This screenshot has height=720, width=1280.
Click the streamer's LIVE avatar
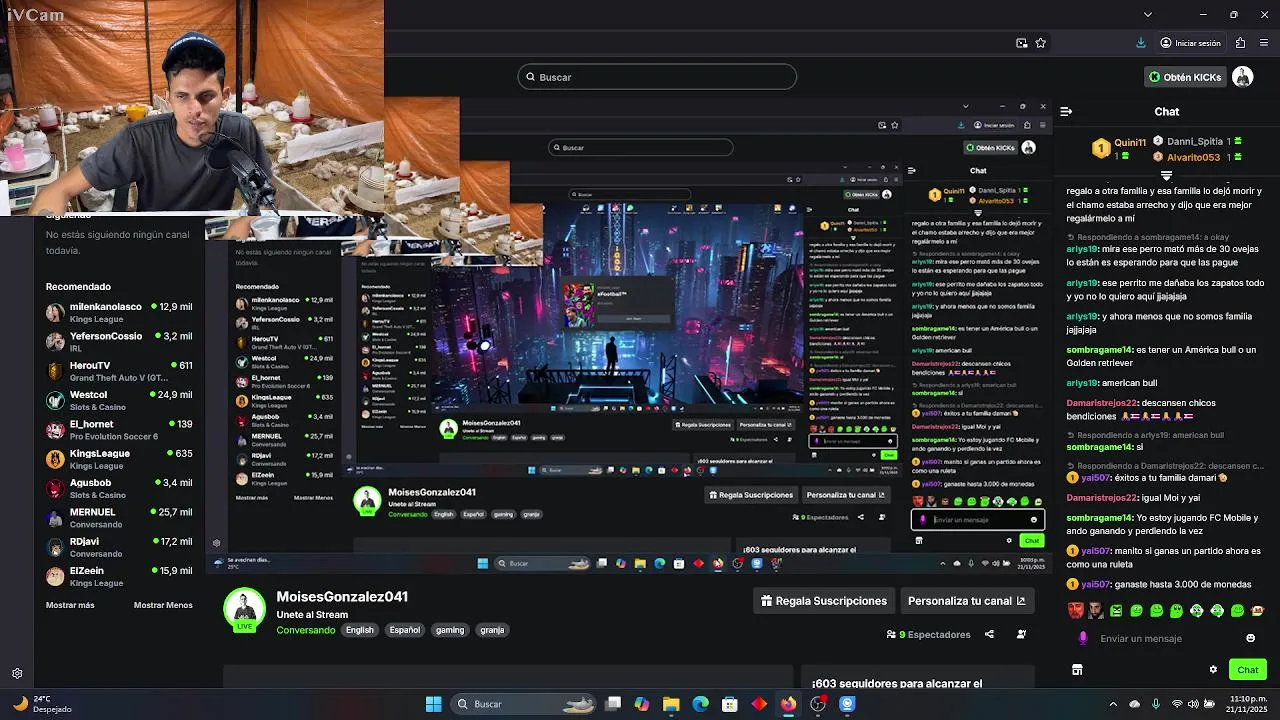coord(244,610)
